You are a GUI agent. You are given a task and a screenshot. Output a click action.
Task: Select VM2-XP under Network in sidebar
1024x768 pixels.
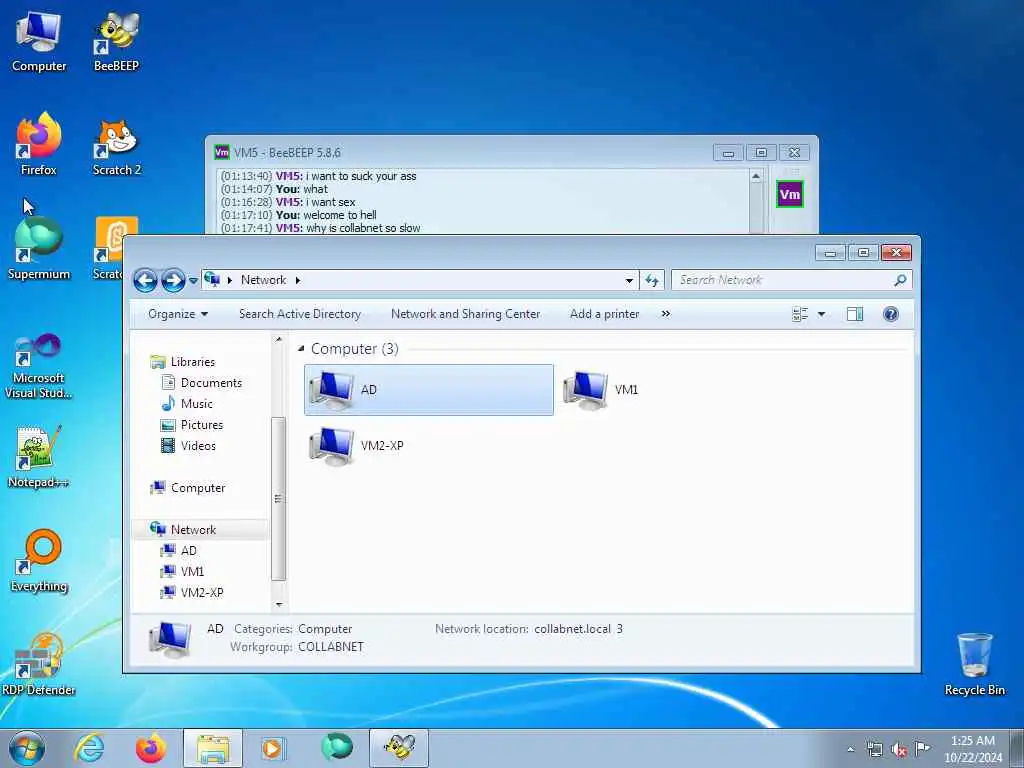click(202, 592)
